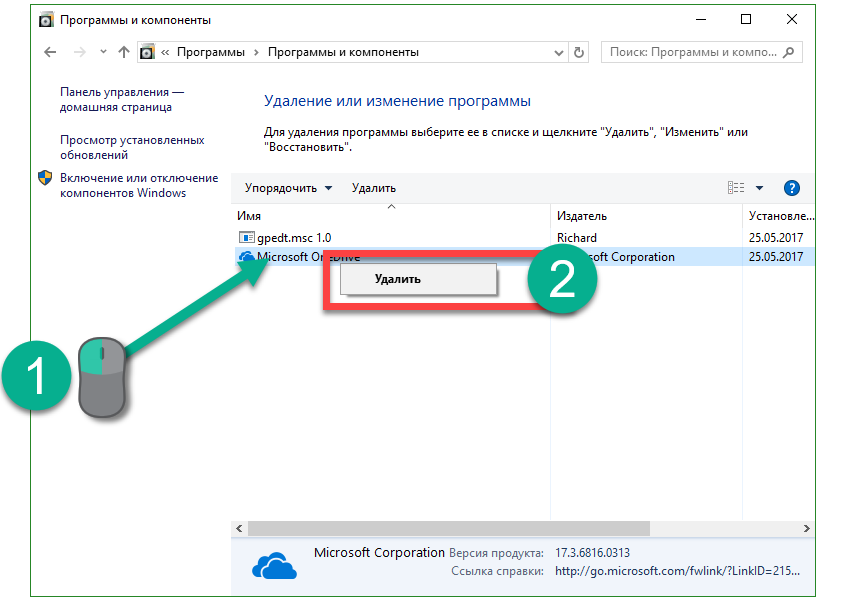Sort list by Издатель column header
The height and width of the screenshot is (600, 844).
[581, 216]
